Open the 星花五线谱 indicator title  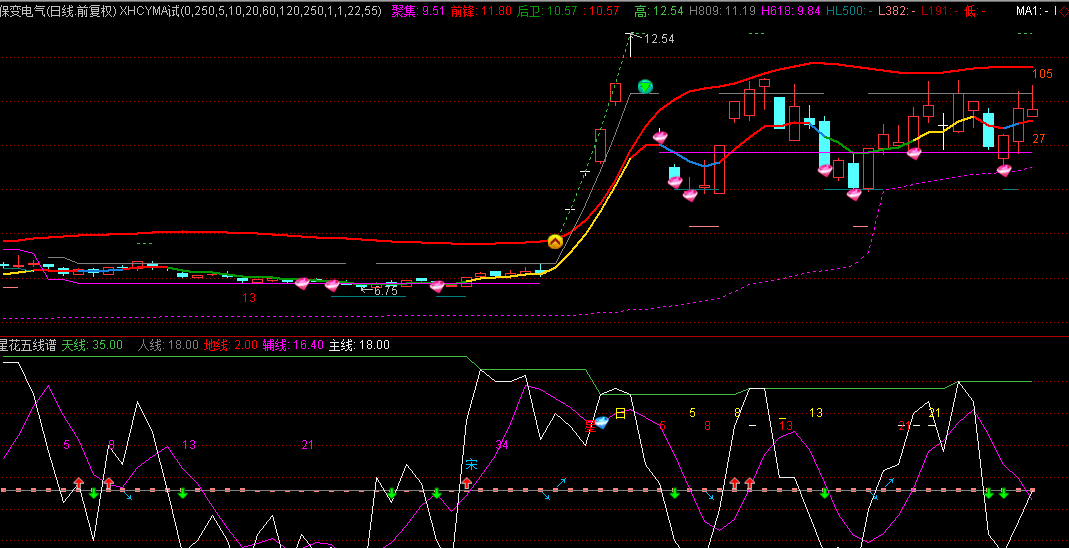coord(27,345)
